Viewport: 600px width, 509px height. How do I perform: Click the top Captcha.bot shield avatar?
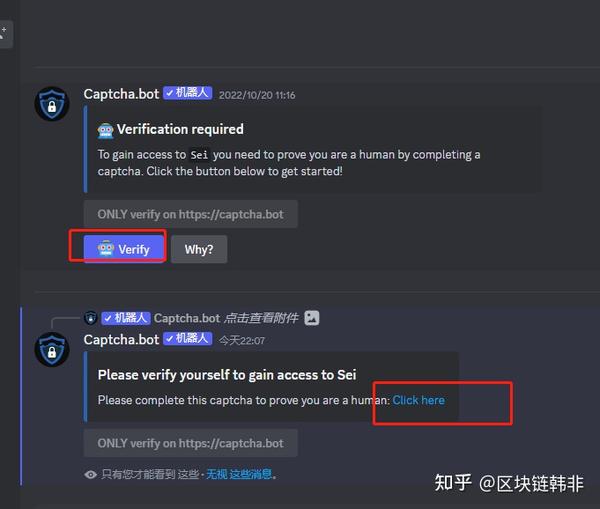tap(52, 104)
